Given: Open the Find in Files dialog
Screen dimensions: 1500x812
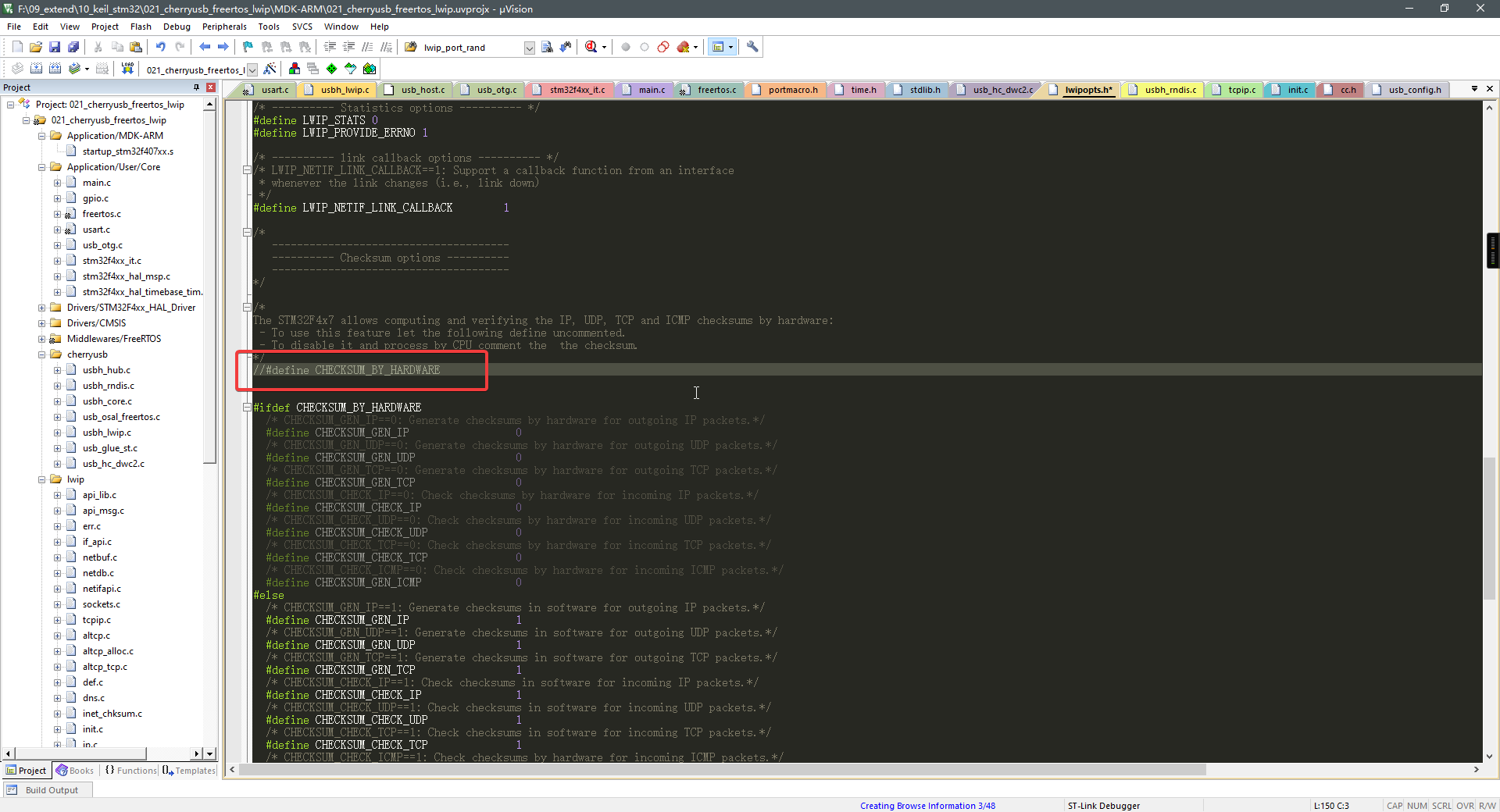Looking at the screenshot, I should click(410, 47).
